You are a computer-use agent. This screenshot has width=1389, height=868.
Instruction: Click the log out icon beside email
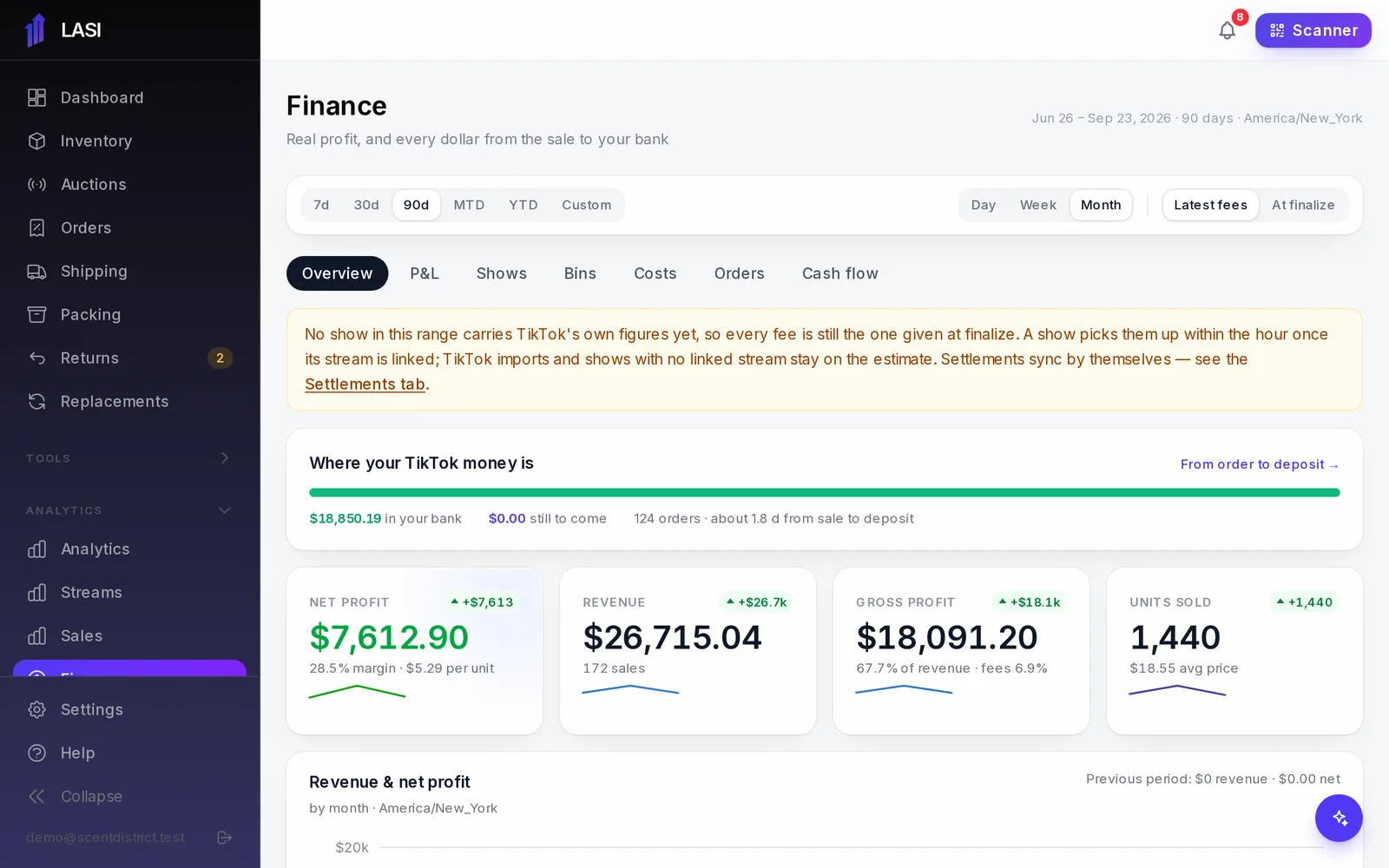point(224,838)
